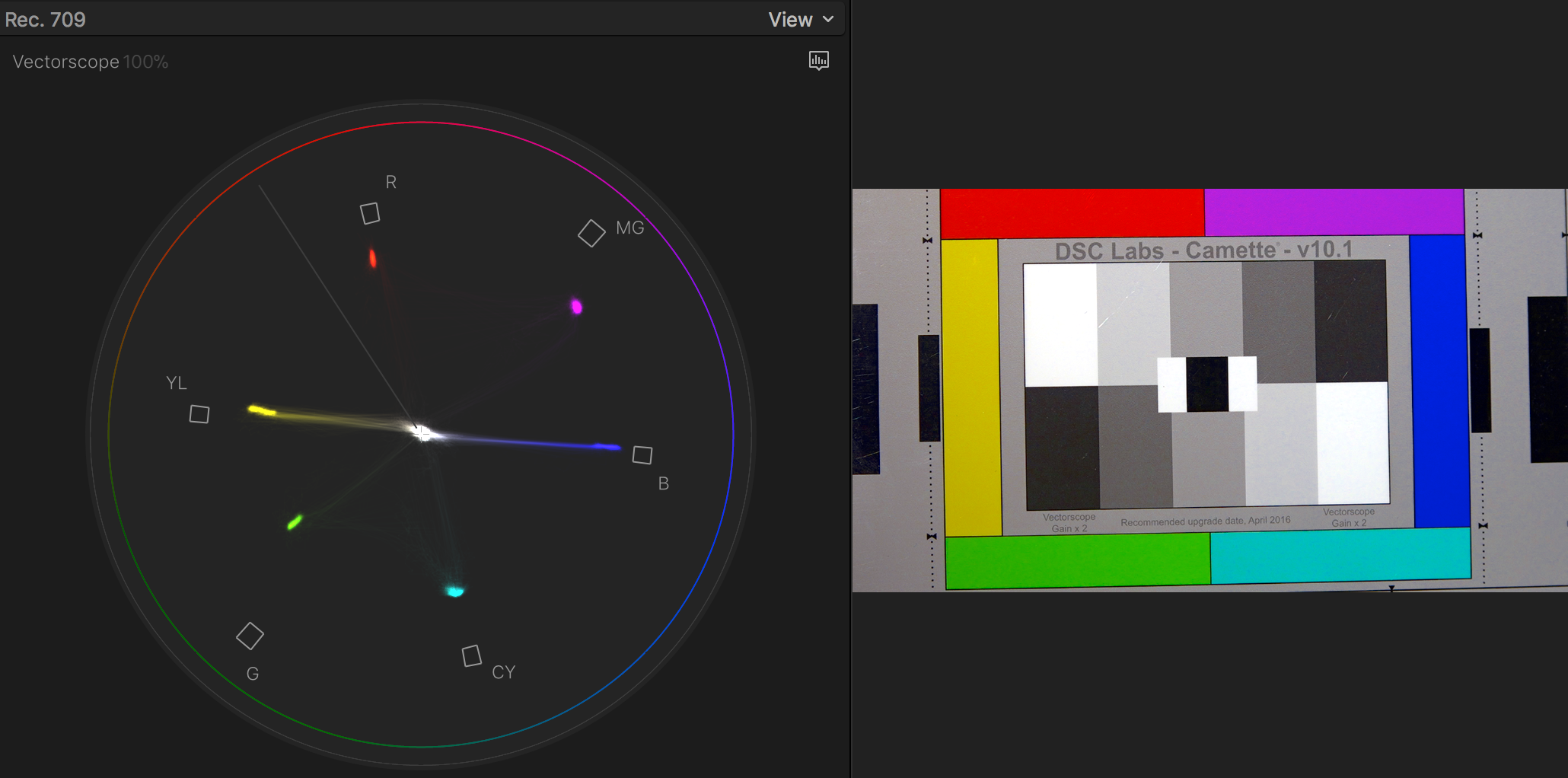Viewport: 1568px width, 778px height.
Task: Click the R red target box
Action: (x=370, y=213)
